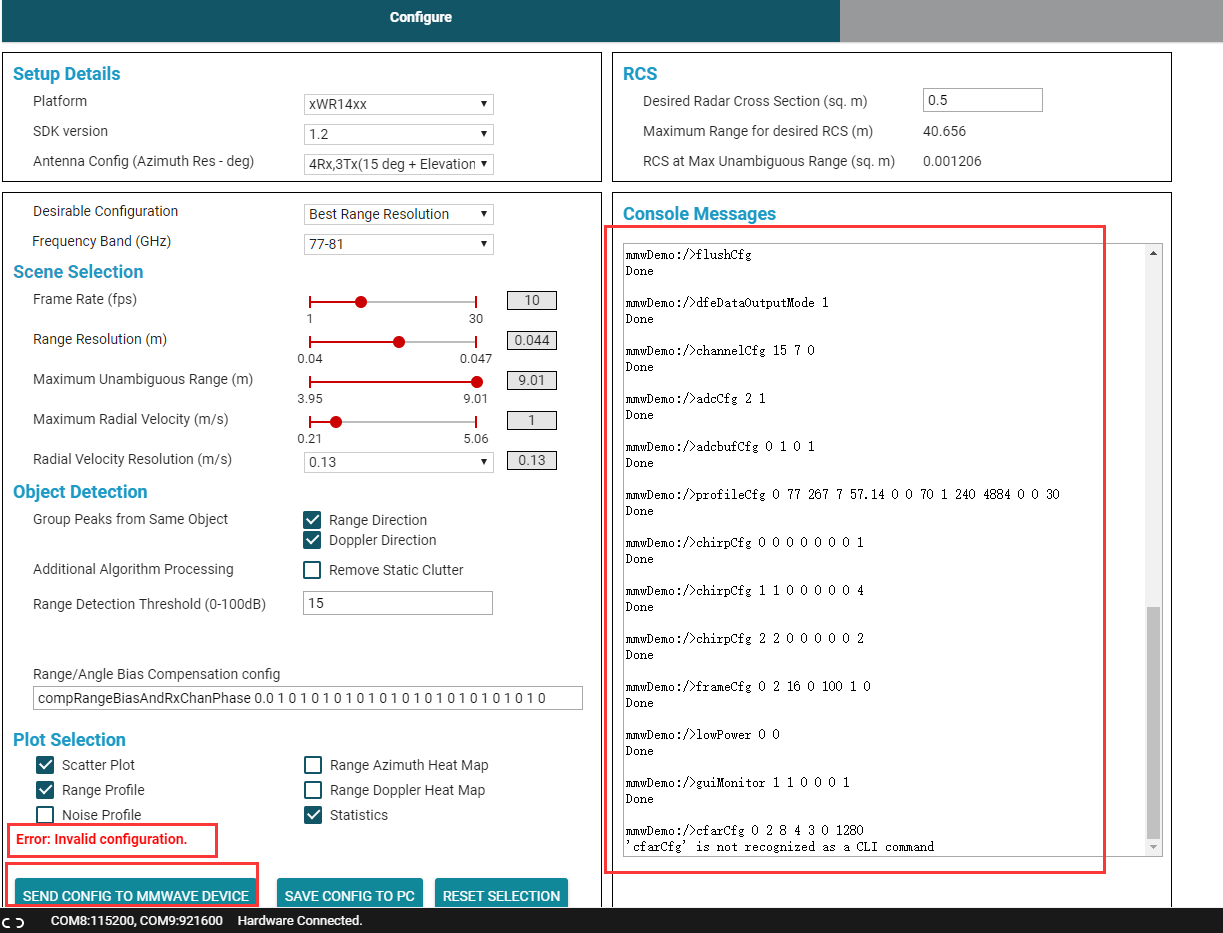Click 'cfarCfg' is not recognized console line

(x=780, y=847)
